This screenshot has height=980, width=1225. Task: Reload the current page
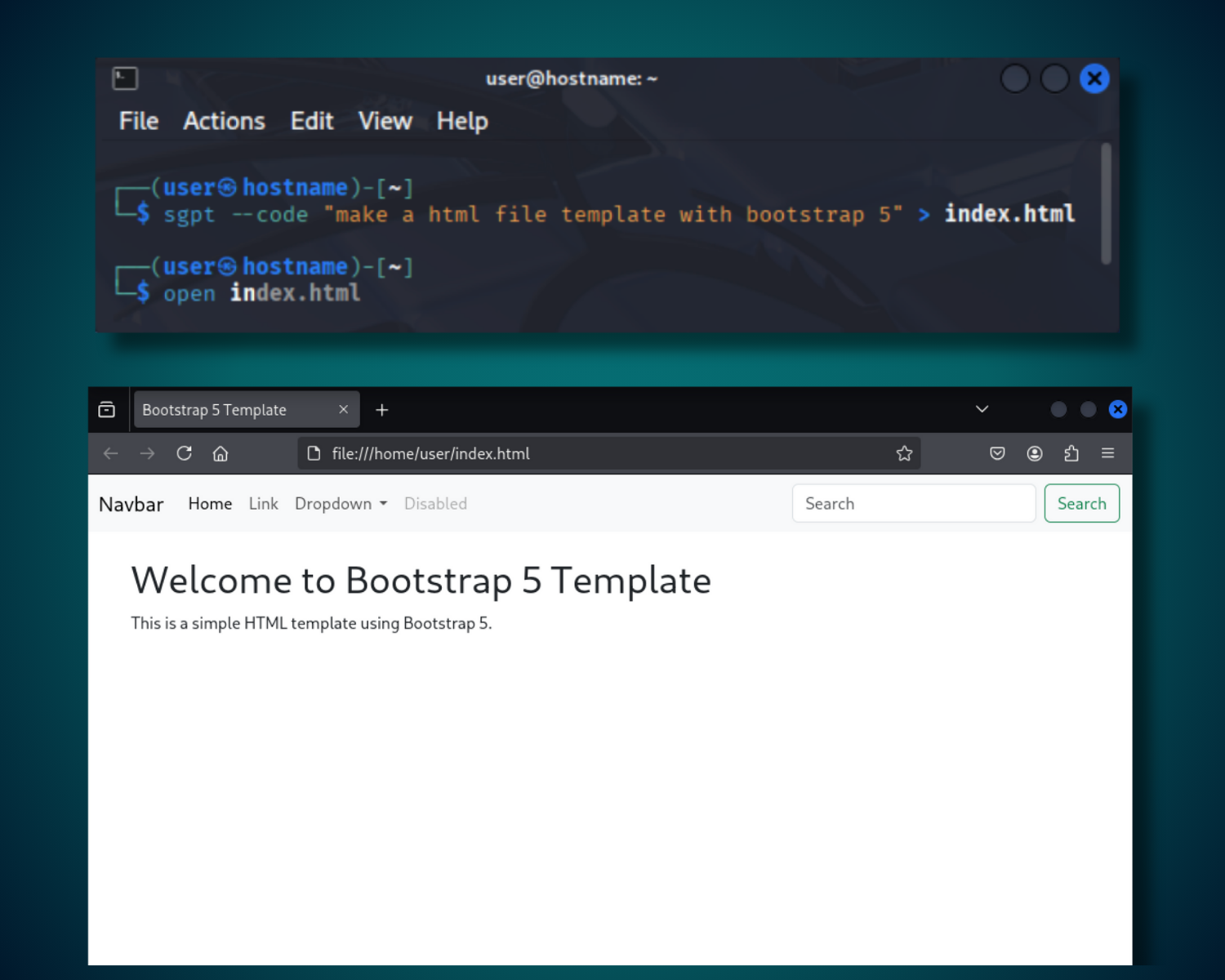[184, 453]
